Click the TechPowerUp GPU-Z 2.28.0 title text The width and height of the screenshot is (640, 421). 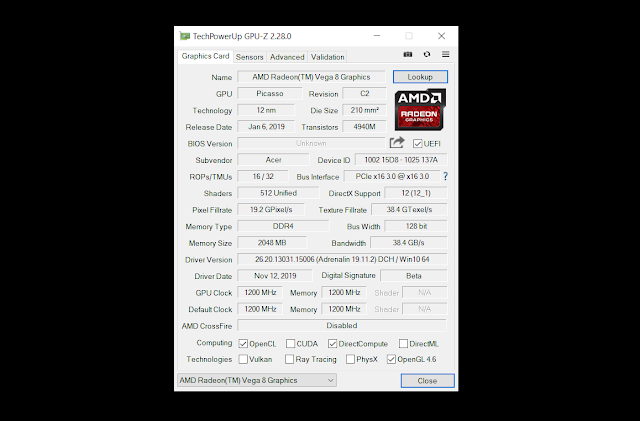[242, 36]
